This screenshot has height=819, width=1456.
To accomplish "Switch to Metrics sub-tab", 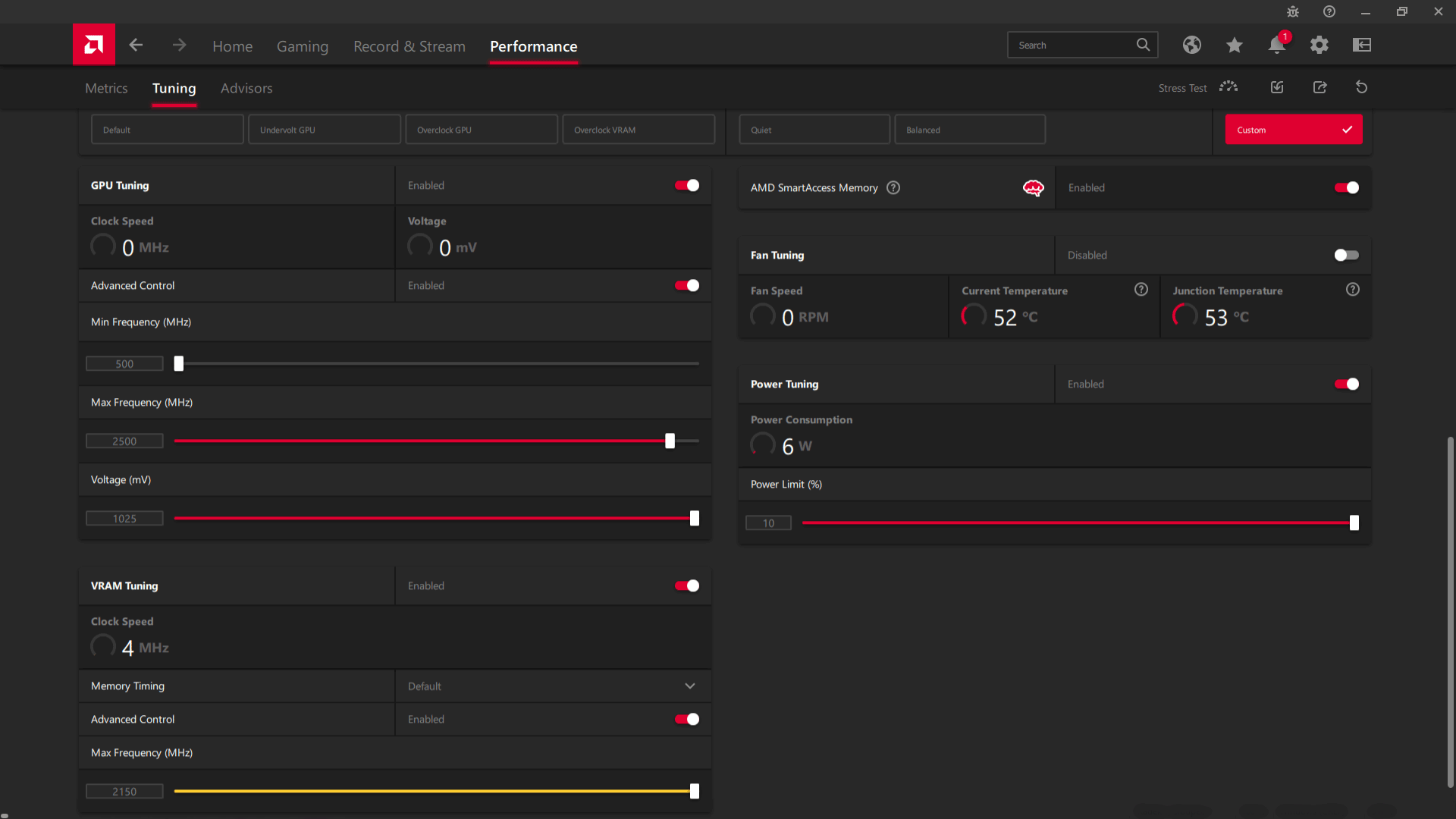I will [x=106, y=89].
